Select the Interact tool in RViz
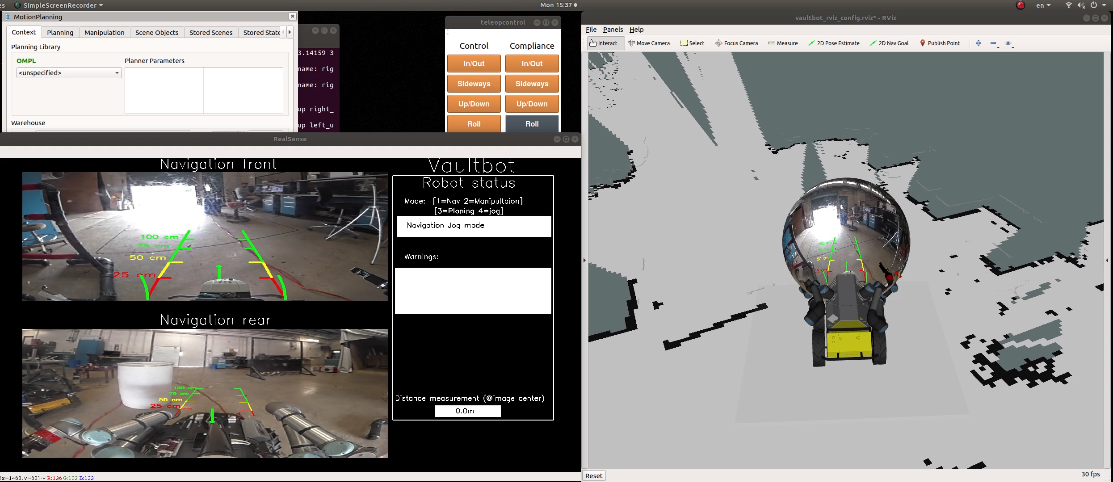Image resolution: width=1113 pixels, height=482 pixels. [x=606, y=44]
